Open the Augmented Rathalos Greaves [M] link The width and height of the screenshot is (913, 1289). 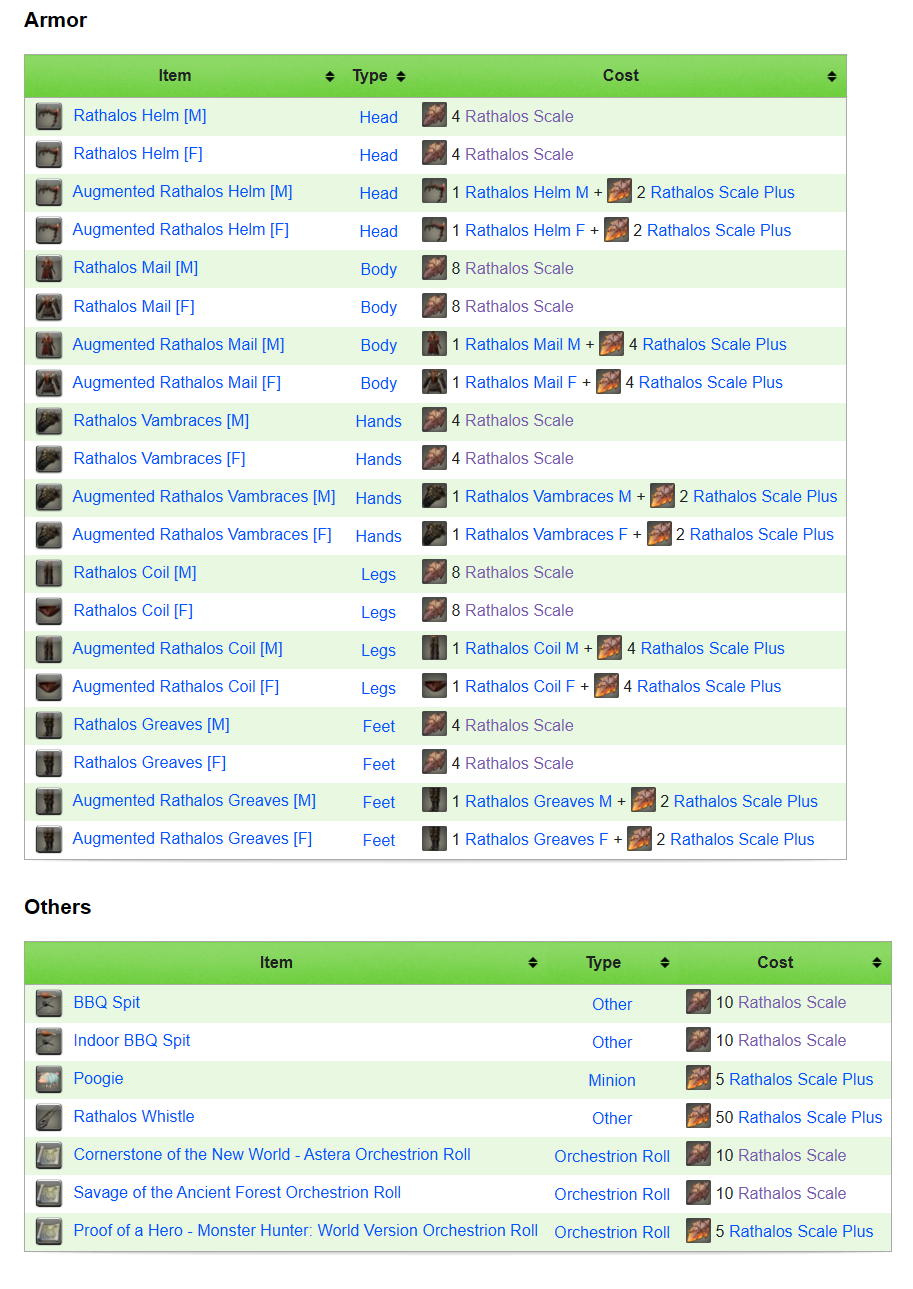194,800
